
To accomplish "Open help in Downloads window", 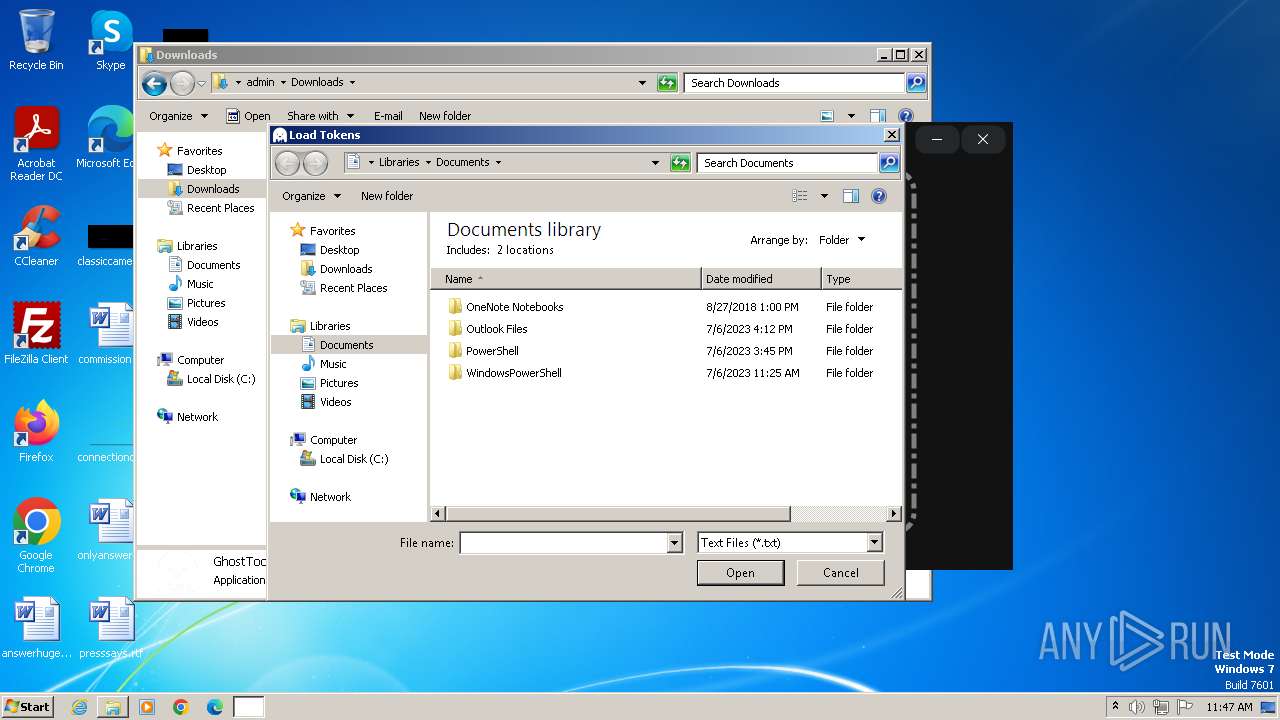I will point(906,116).
